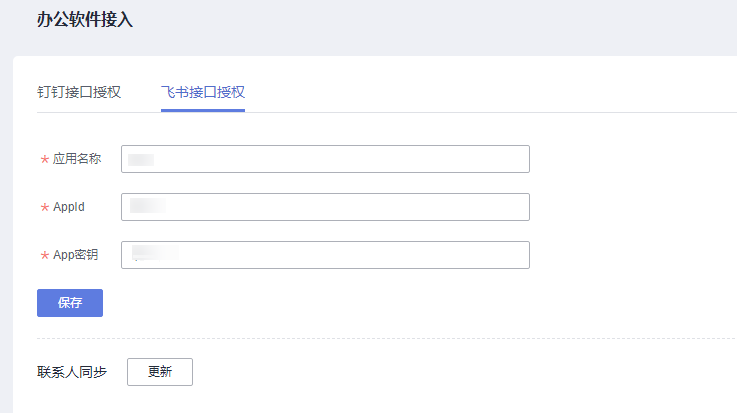The height and width of the screenshot is (413, 737).
Task: Click the 办公软件接入 page heading
Action: (85, 20)
